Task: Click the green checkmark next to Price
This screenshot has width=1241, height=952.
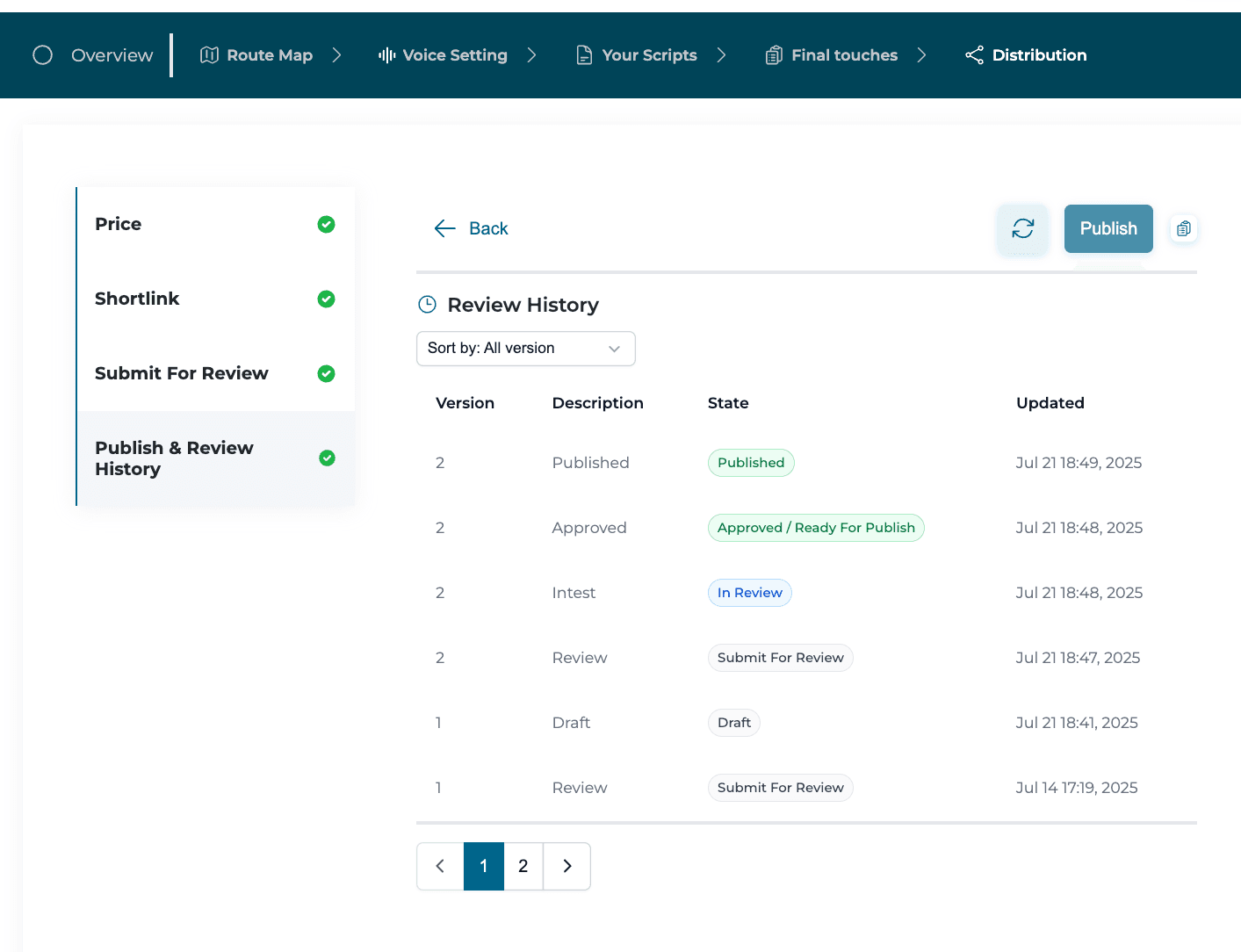Action: coord(326,224)
